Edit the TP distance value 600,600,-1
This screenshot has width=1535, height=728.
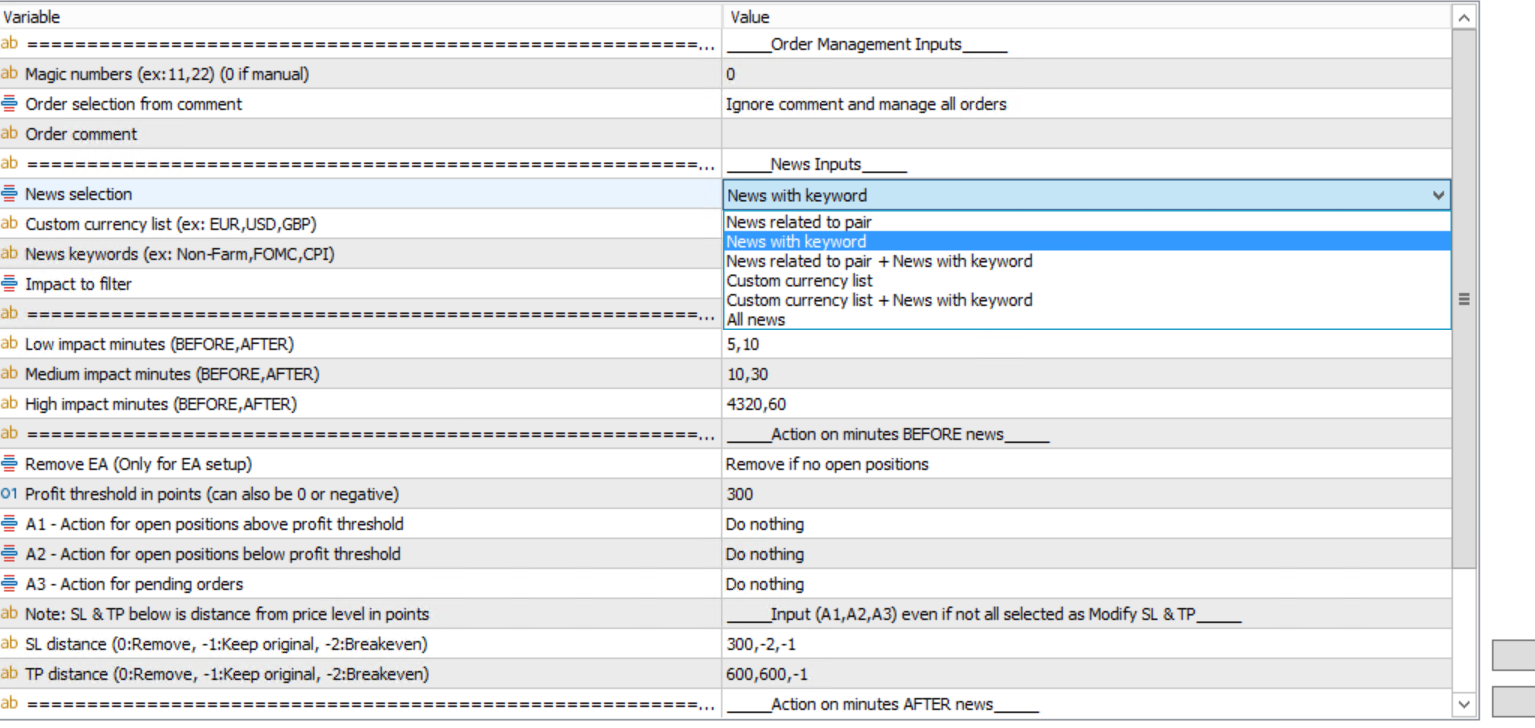(1086, 674)
